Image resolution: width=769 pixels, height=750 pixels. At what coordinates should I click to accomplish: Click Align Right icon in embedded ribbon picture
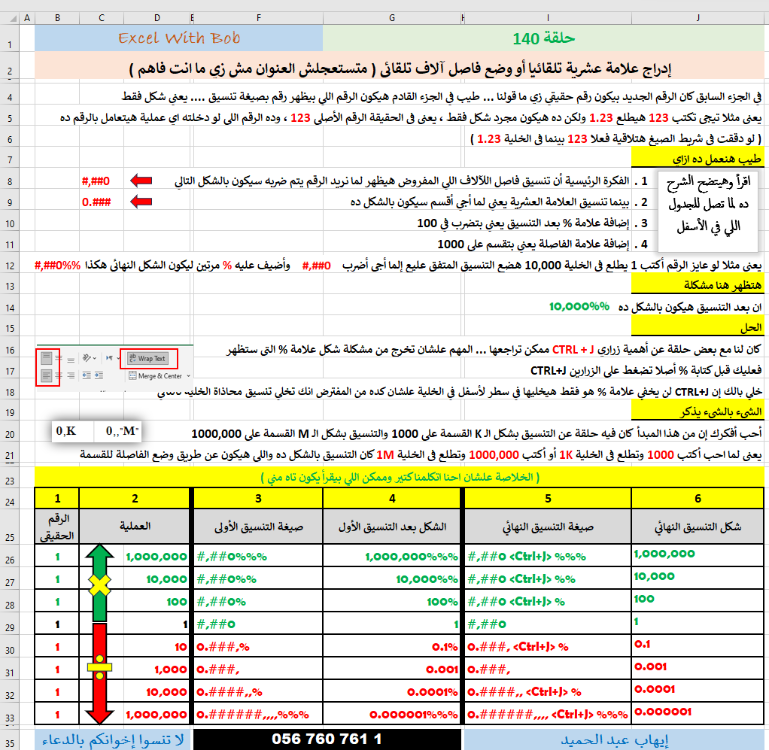[71, 376]
